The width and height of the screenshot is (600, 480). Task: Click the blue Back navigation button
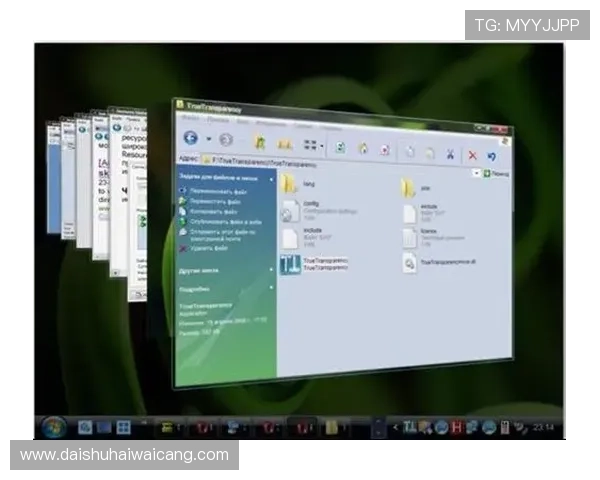click(x=190, y=137)
